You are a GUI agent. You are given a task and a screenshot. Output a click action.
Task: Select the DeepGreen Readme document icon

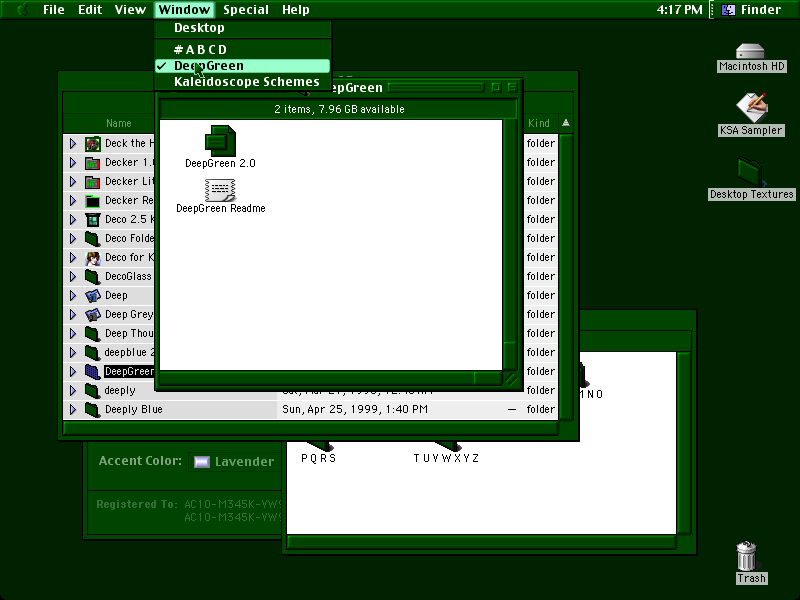(x=220, y=190)
